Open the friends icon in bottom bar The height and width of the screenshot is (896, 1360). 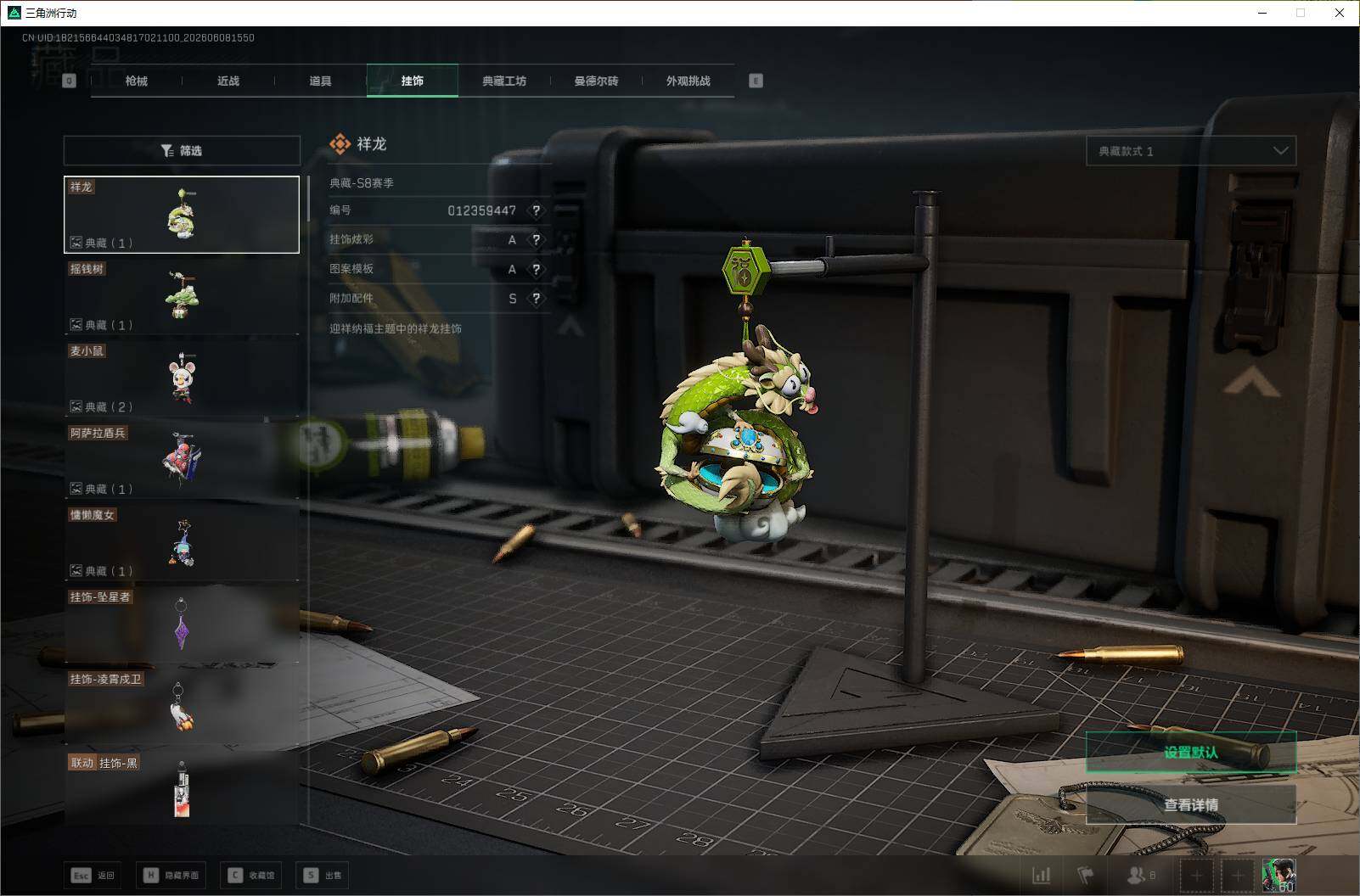coord(1135,875)
